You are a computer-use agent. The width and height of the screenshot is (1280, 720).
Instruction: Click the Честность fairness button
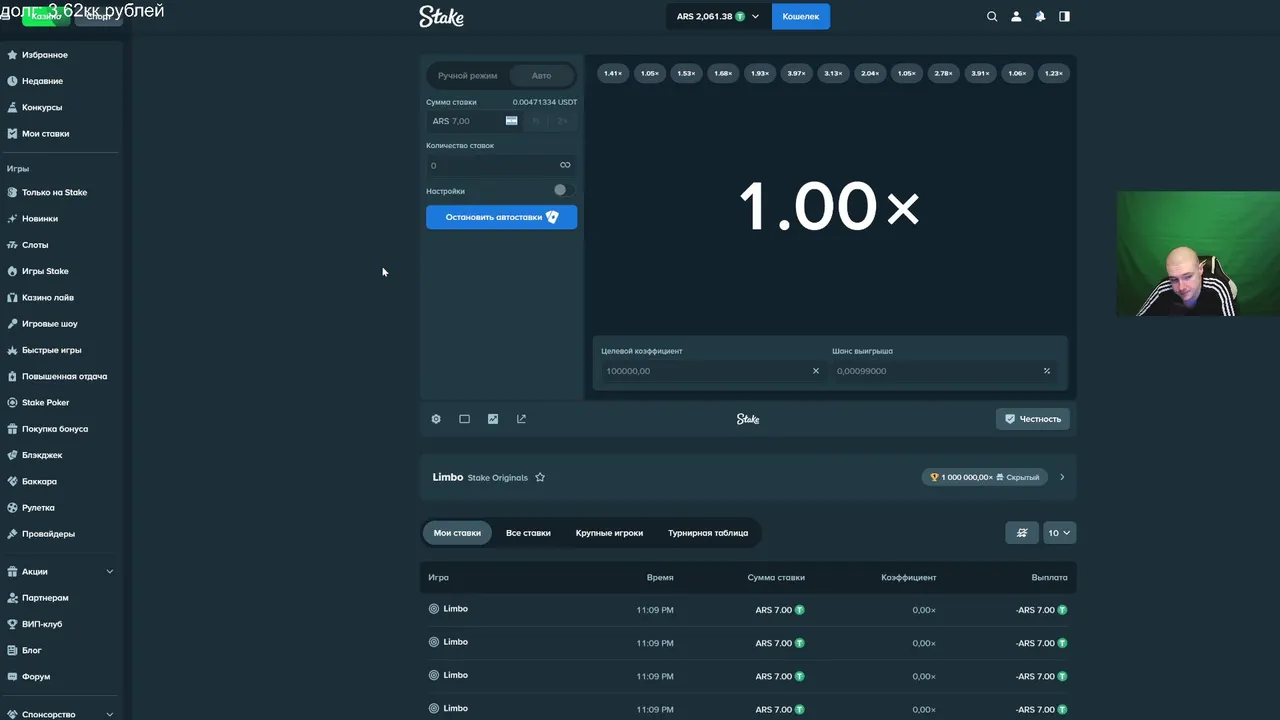pyautogui.click(x=1033, y=419)
